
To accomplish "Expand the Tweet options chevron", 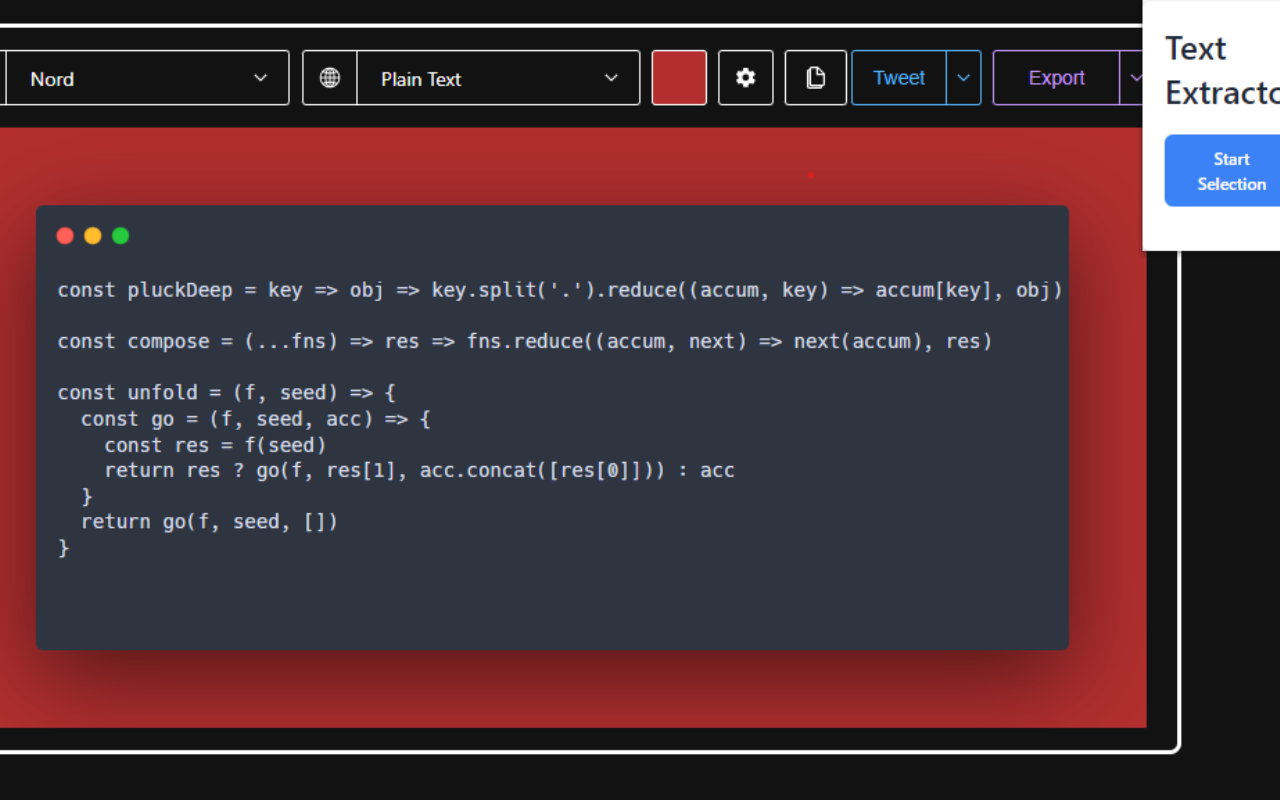I will [963, 78].
